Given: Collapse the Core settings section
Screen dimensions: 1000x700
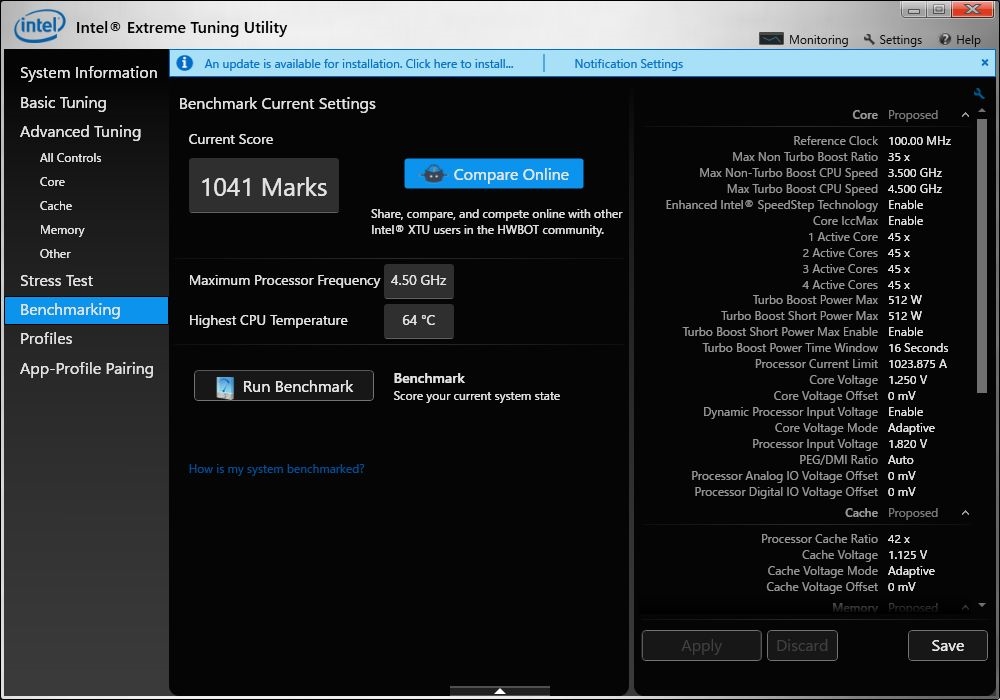Looking at the screenshot, I should coord(966,115).
